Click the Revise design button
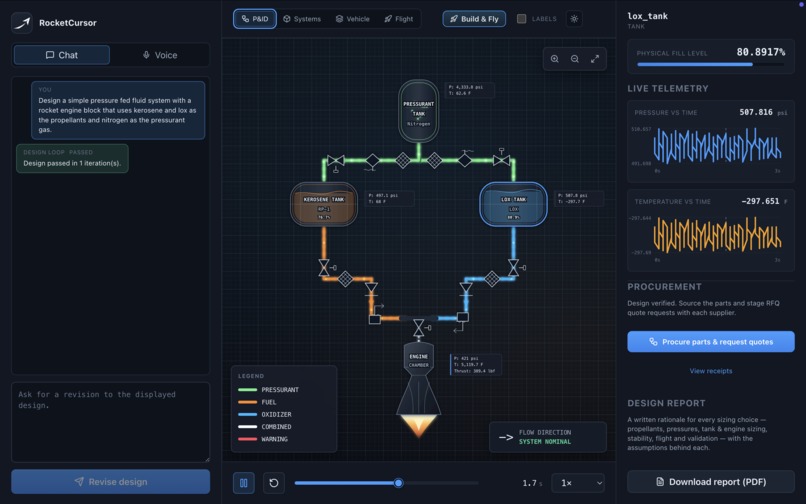 [111, 482]
